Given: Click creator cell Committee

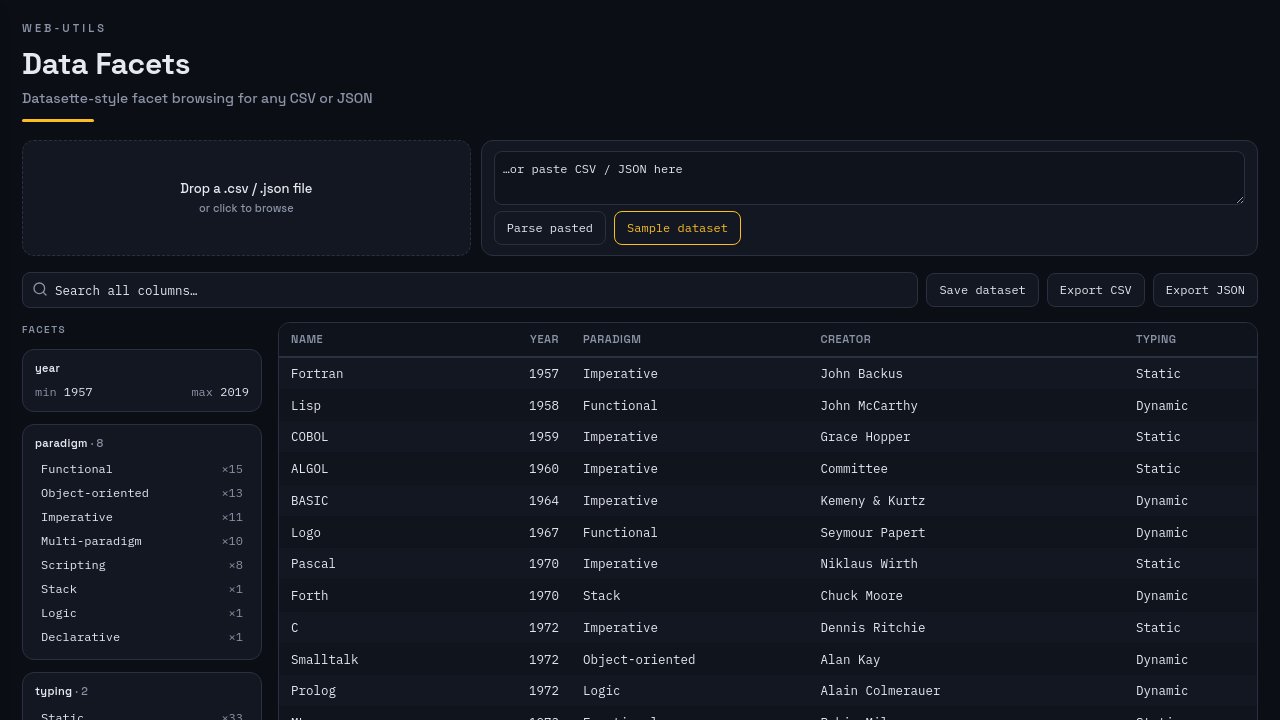Looking at the screenshot, I should pyautogui.click(x=854, y=469).
